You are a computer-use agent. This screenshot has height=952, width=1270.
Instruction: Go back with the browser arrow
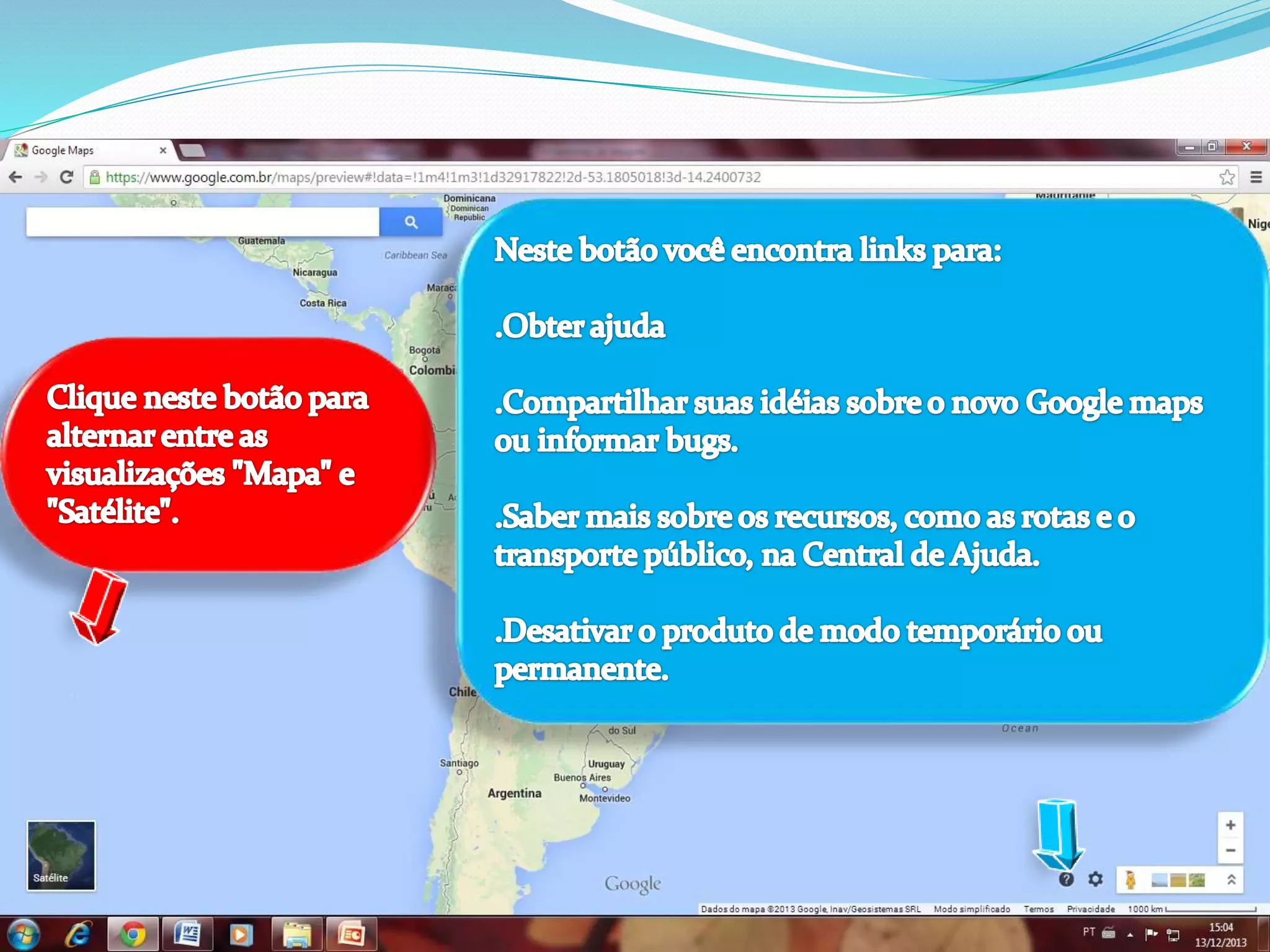pos(16,177)
